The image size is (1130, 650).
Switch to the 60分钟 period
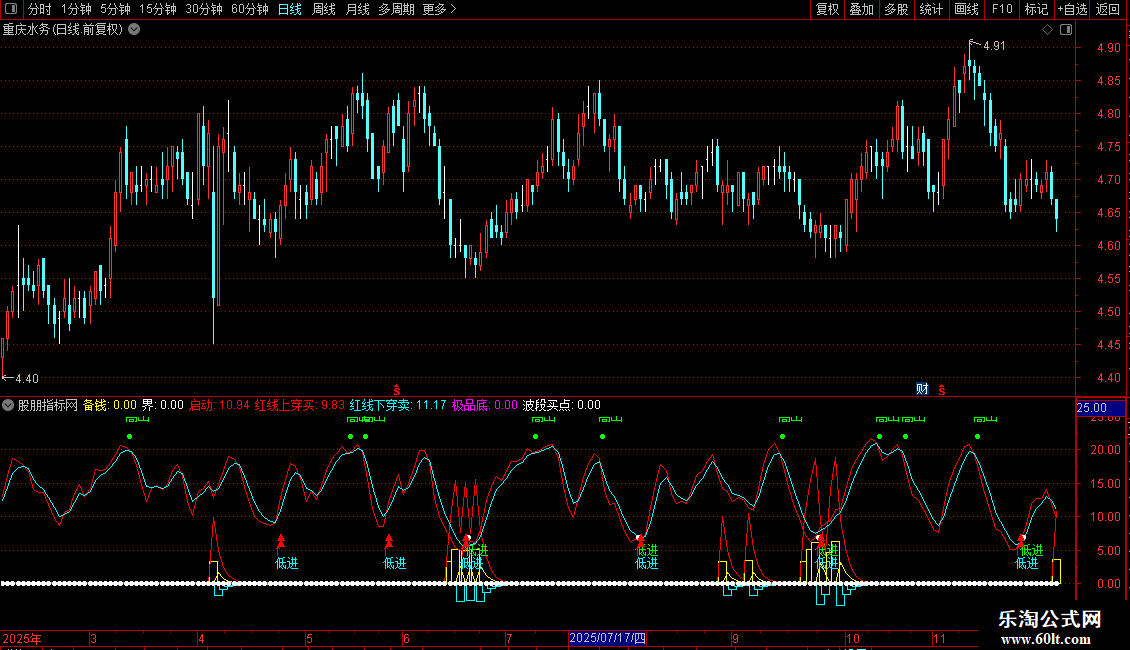(250, 9)
